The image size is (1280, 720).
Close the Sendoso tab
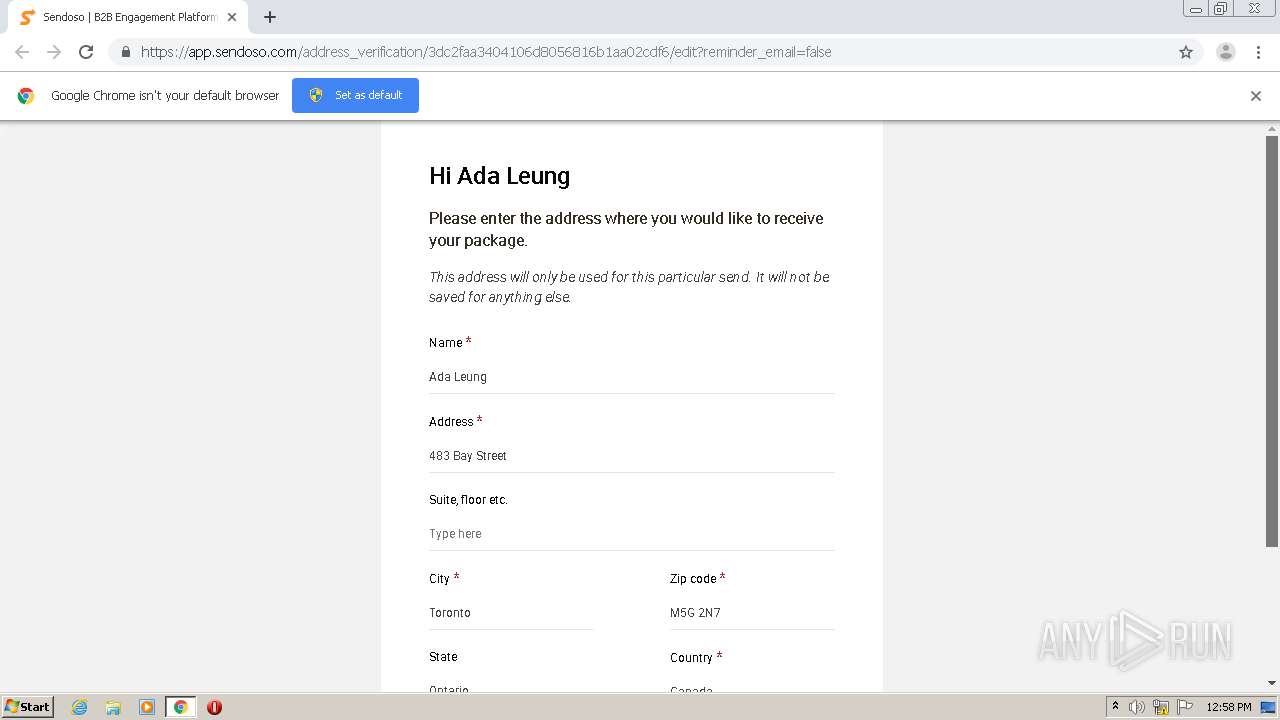coord(232,17)
